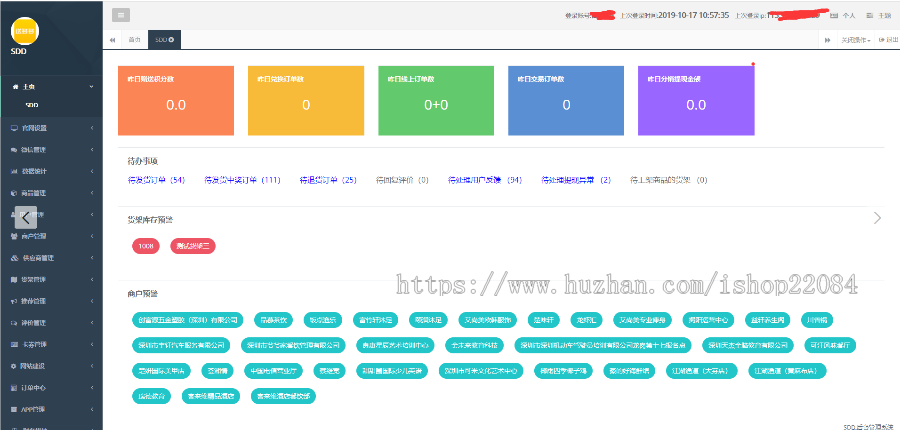
Task: Click the yellow 昨日兑换订单数 card
Action: pos(306,100)
